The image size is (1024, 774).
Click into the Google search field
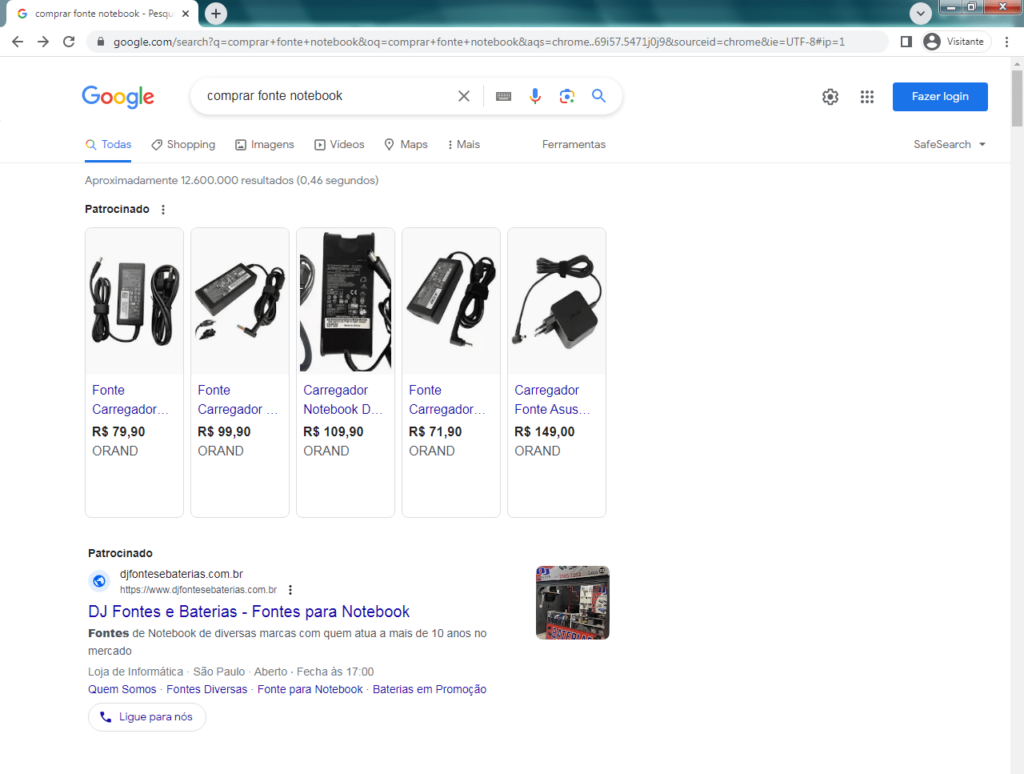(327, 96)
